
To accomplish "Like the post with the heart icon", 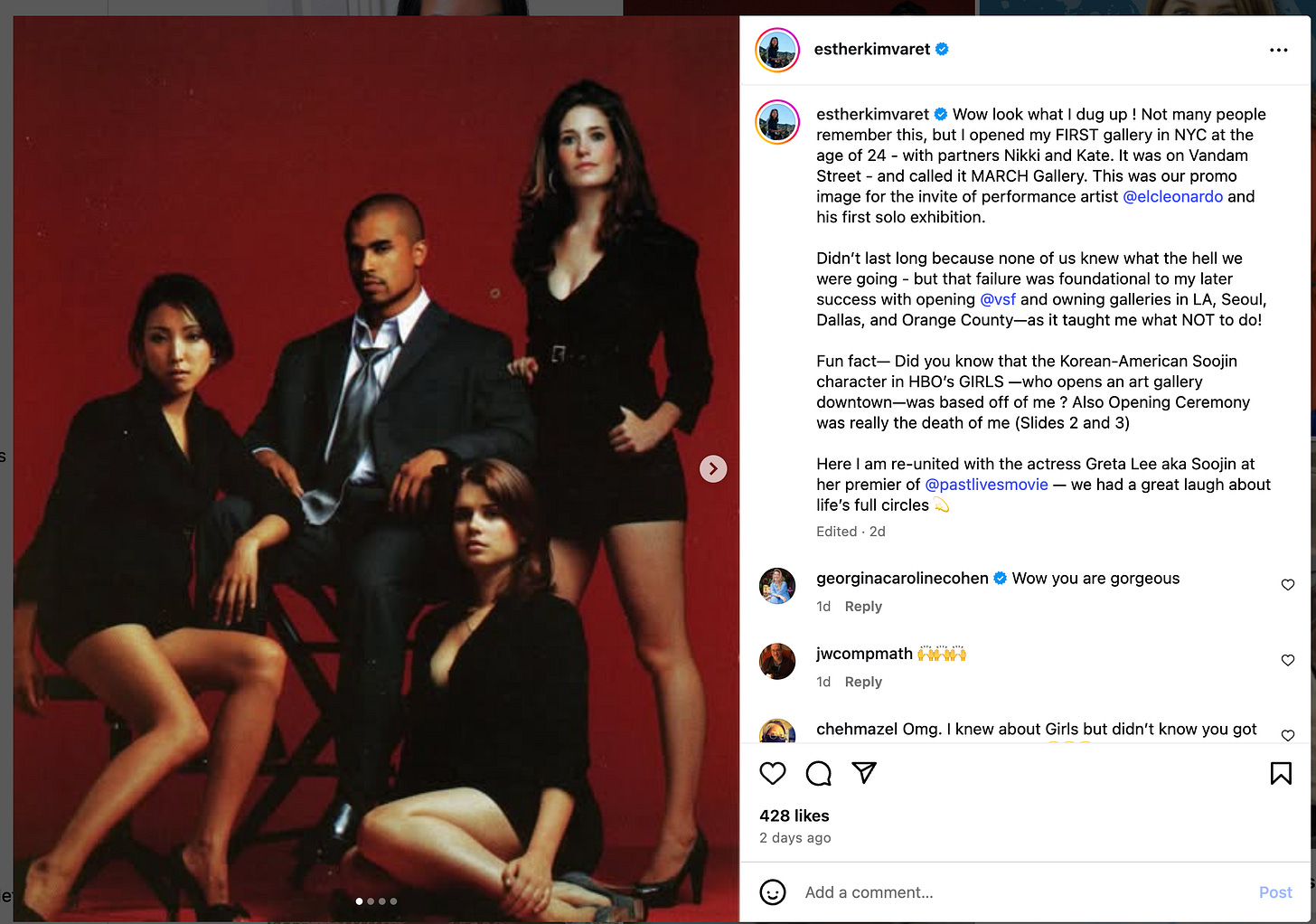I will pyautogui.click(x=773, y=773).
